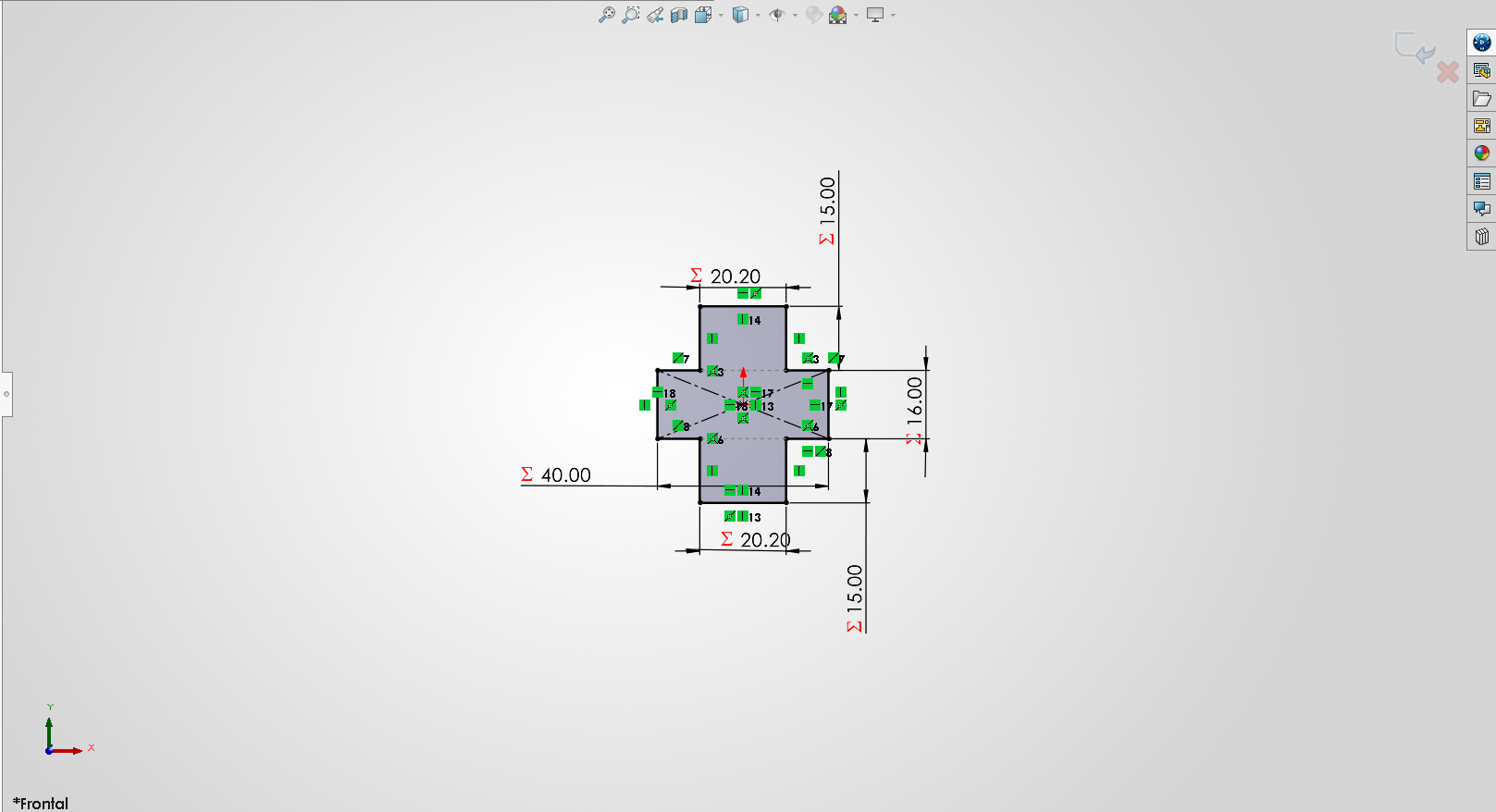Select the 20.20 dimension below the cross

[765, 540]
